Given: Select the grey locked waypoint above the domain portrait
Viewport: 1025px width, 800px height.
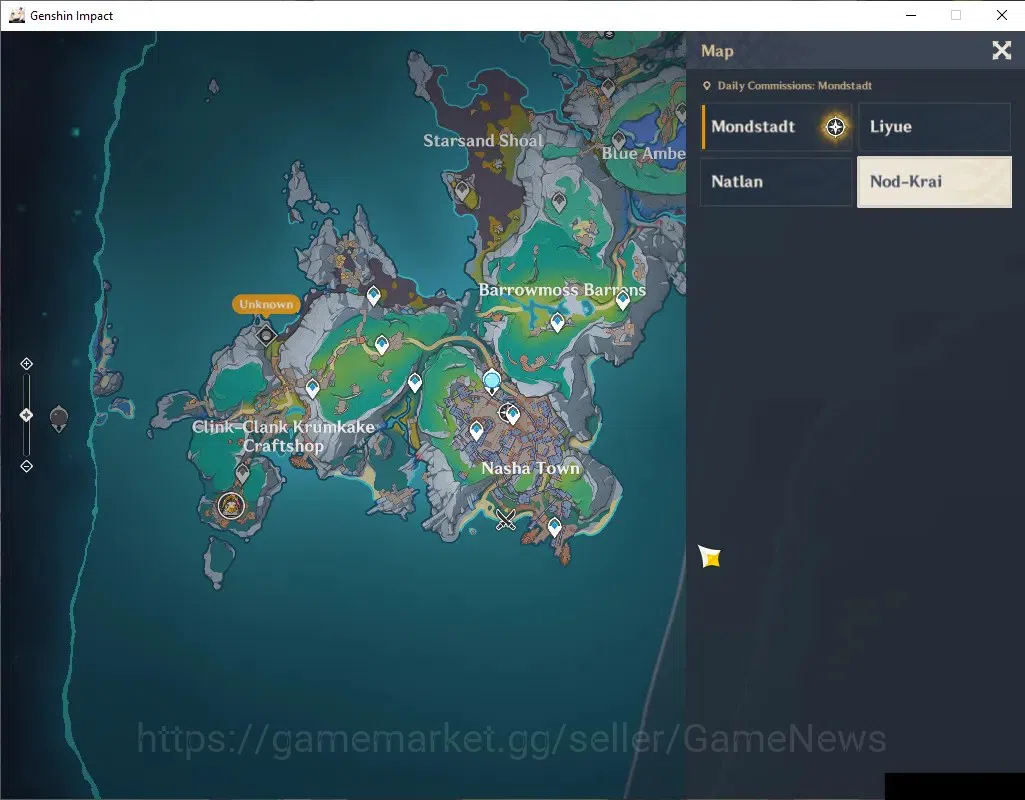Looking at the screenshot, I should point(243,472).
